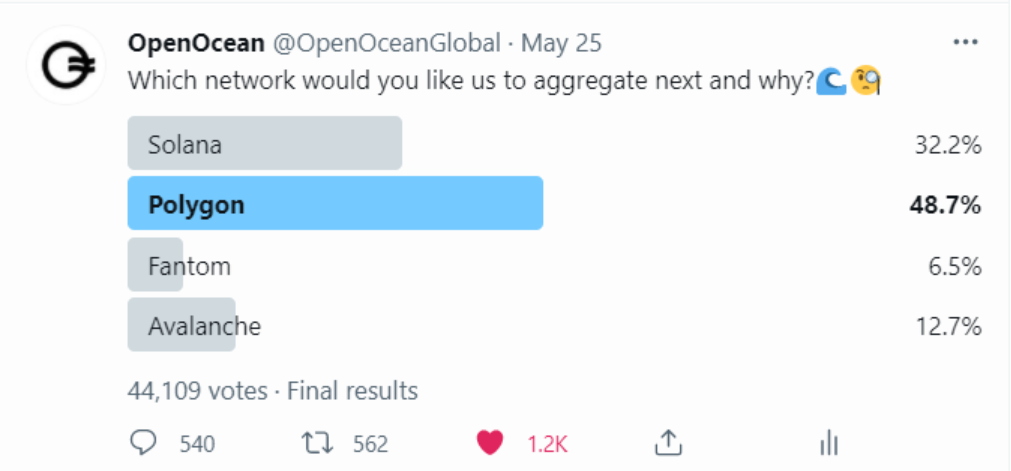Click the retweet arrows icon
The image size is (1011, 471).
(317, 444)
